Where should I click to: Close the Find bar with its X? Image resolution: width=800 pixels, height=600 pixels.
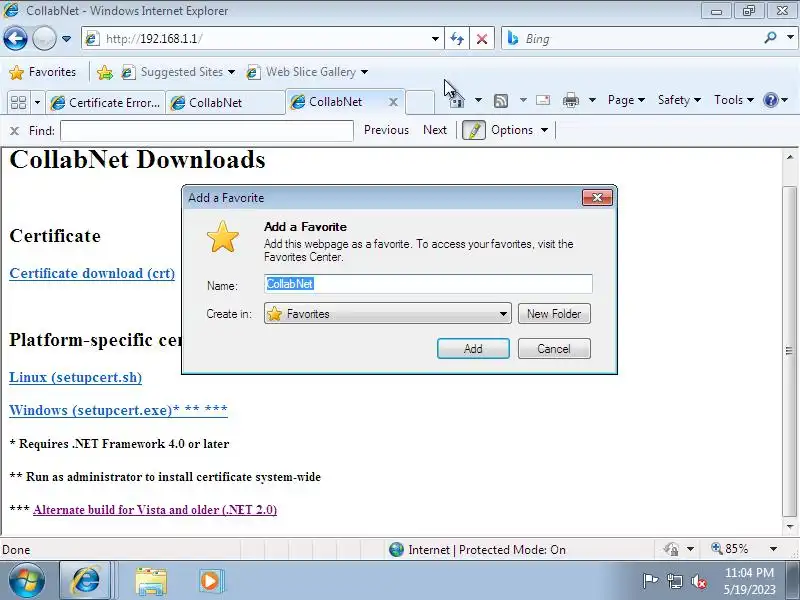(x=14, y=131)
